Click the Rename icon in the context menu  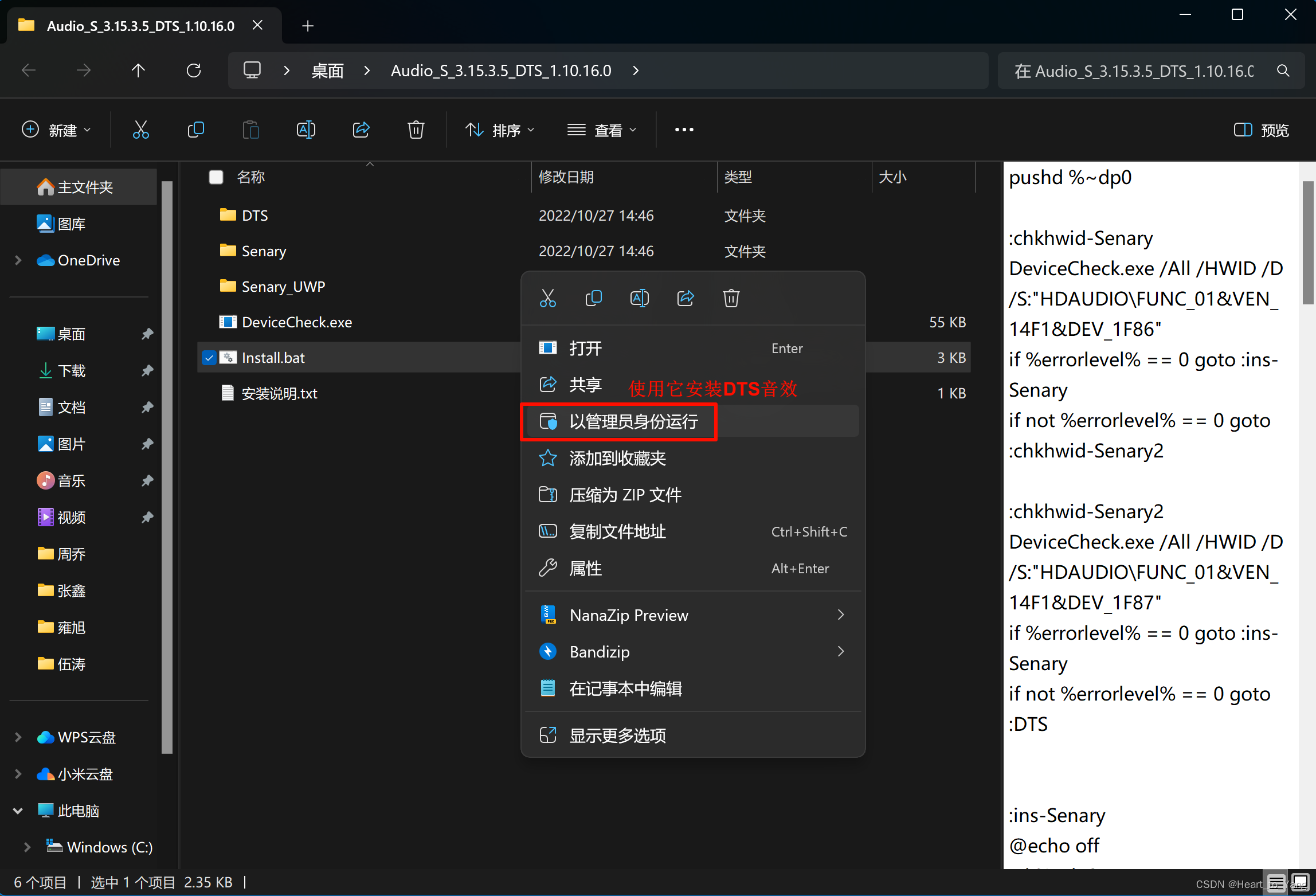point(639,298)
